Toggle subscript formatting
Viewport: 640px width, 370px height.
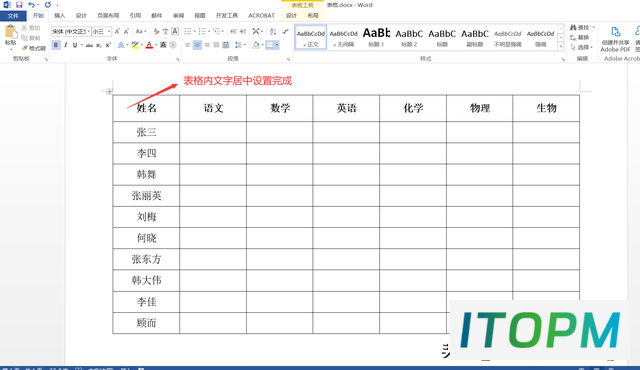pos(99,45)
